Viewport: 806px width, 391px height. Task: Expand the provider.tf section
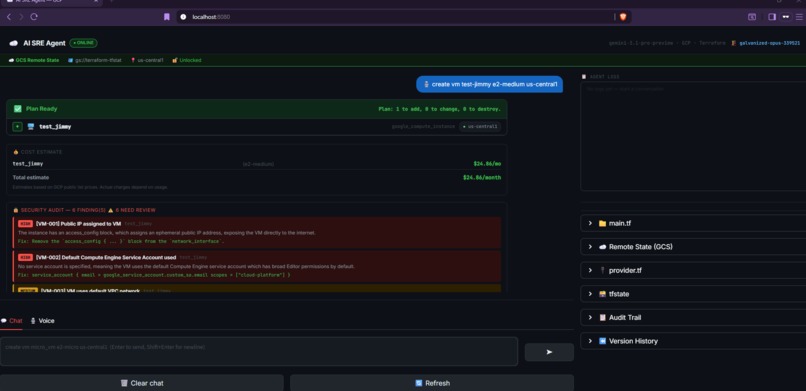pos(693,270)
